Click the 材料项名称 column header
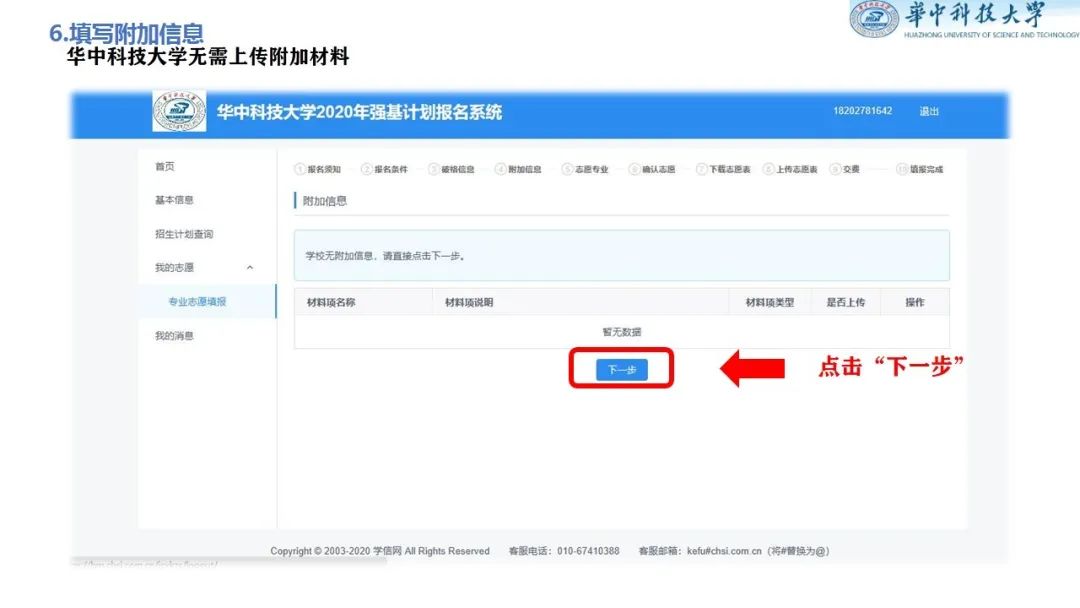Image resolution: width=1080 pixels, height=608 pixels. [x=331, y=302]
